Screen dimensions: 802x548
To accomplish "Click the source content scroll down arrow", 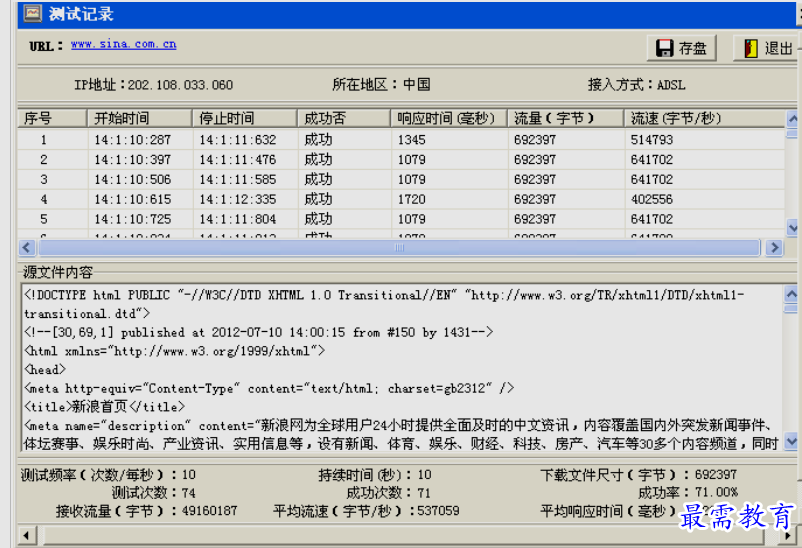I will coord(791,441).
